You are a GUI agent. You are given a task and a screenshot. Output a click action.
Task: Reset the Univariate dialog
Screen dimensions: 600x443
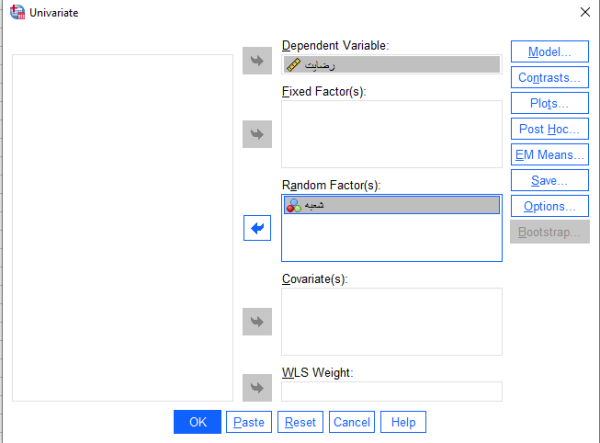[x=300, y=422]
